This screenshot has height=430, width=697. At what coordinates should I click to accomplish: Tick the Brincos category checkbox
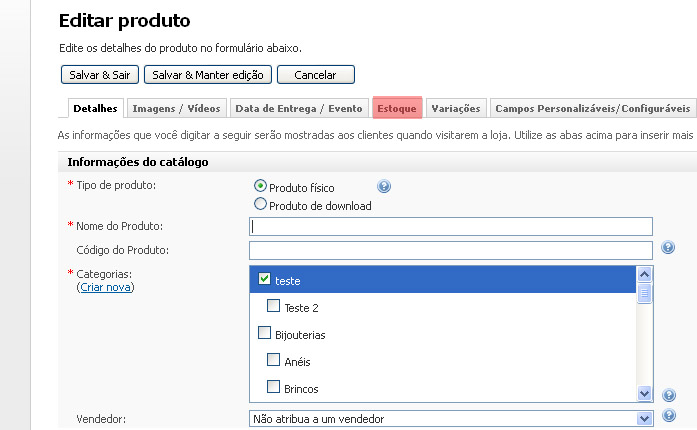tap(274, 387)
